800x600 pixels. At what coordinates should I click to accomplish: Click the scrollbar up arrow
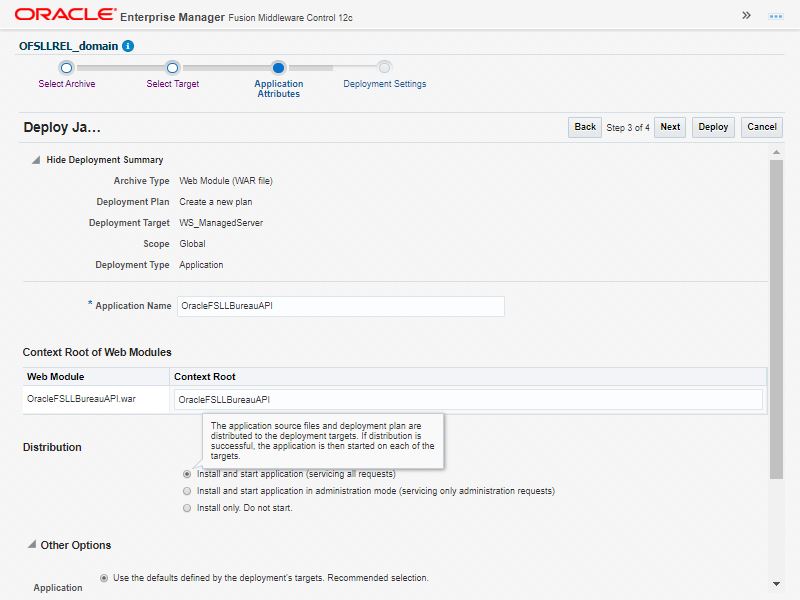776,152
